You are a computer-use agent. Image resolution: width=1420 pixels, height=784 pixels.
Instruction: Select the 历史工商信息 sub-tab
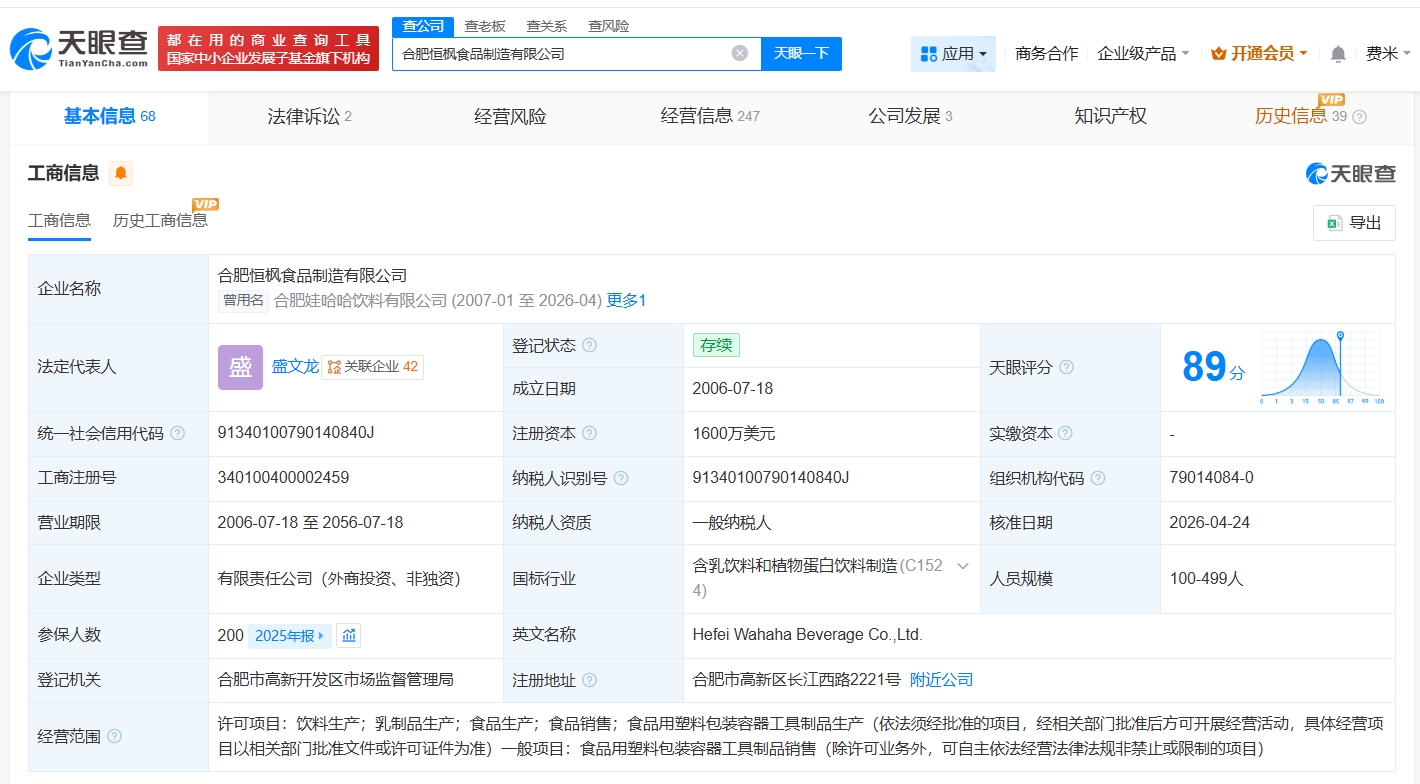tap(161, 221)
